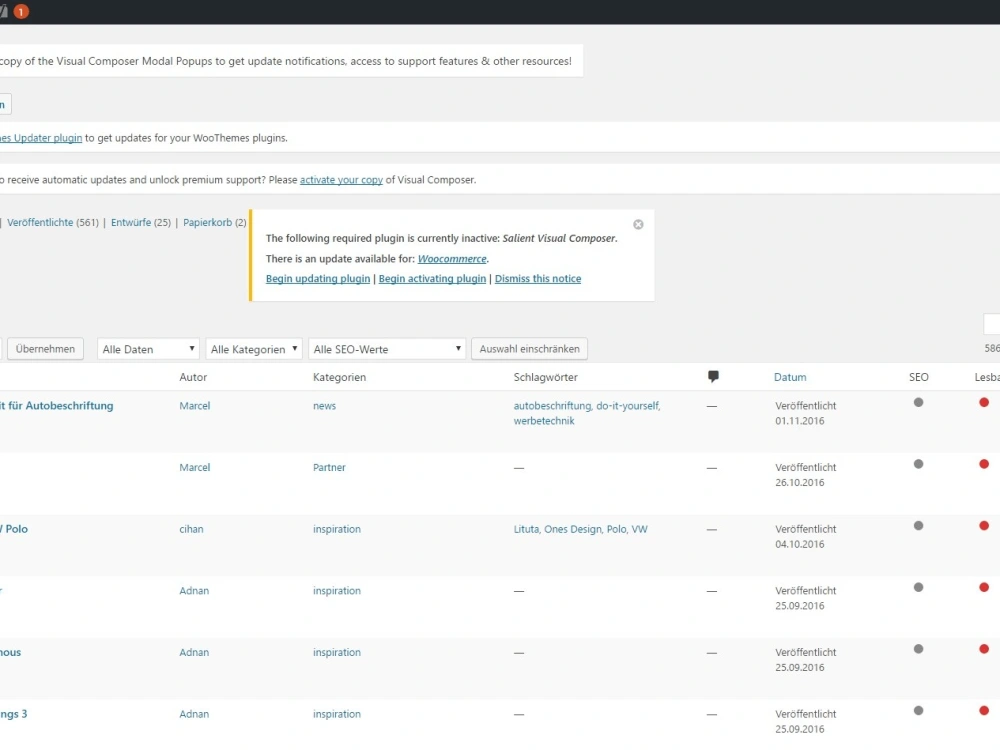Click SEO score dot for 01.11.2016 post
The image size is (1000, 750).
click(x=918, y=402)
